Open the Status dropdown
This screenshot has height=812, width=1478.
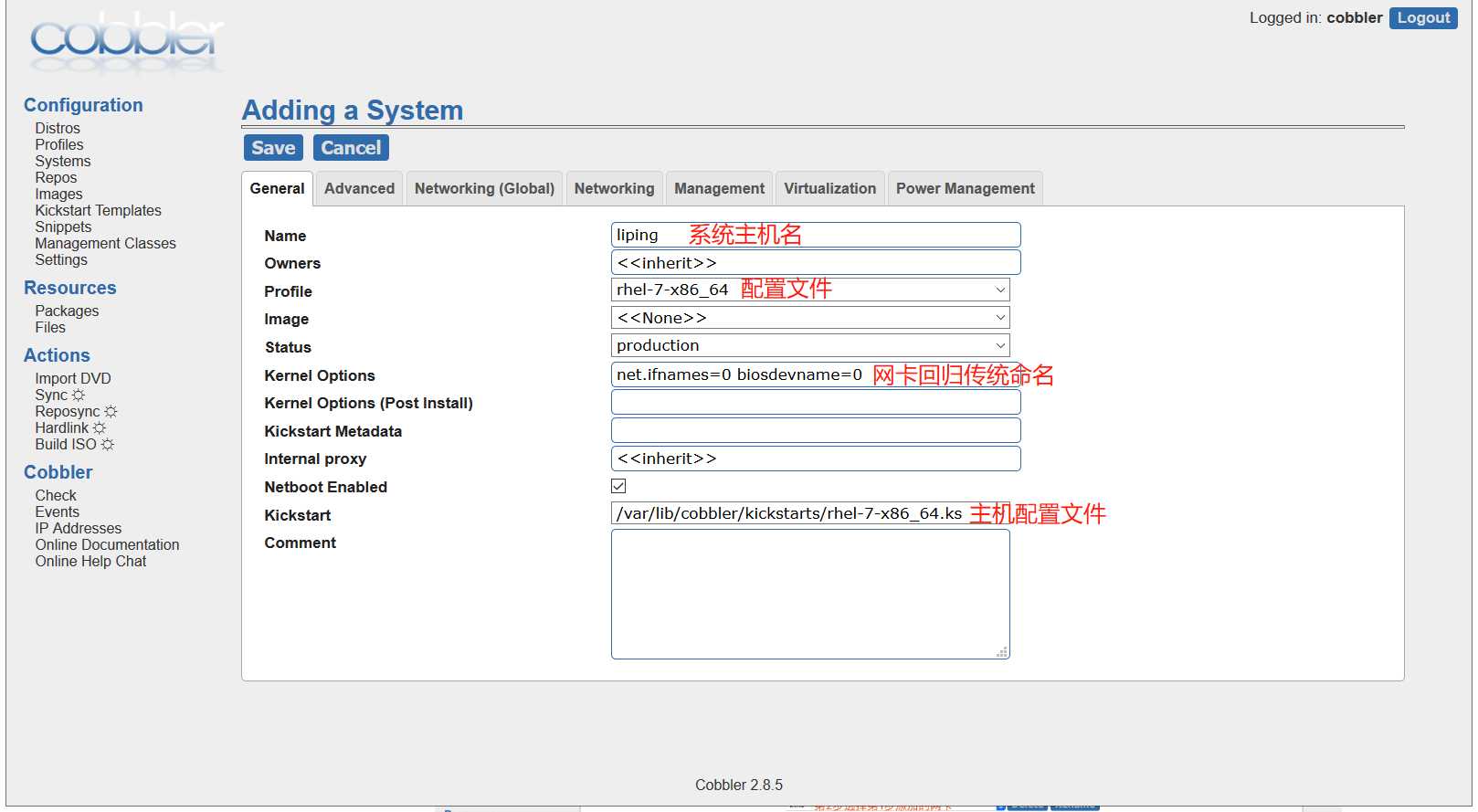(x=810, y=345)
